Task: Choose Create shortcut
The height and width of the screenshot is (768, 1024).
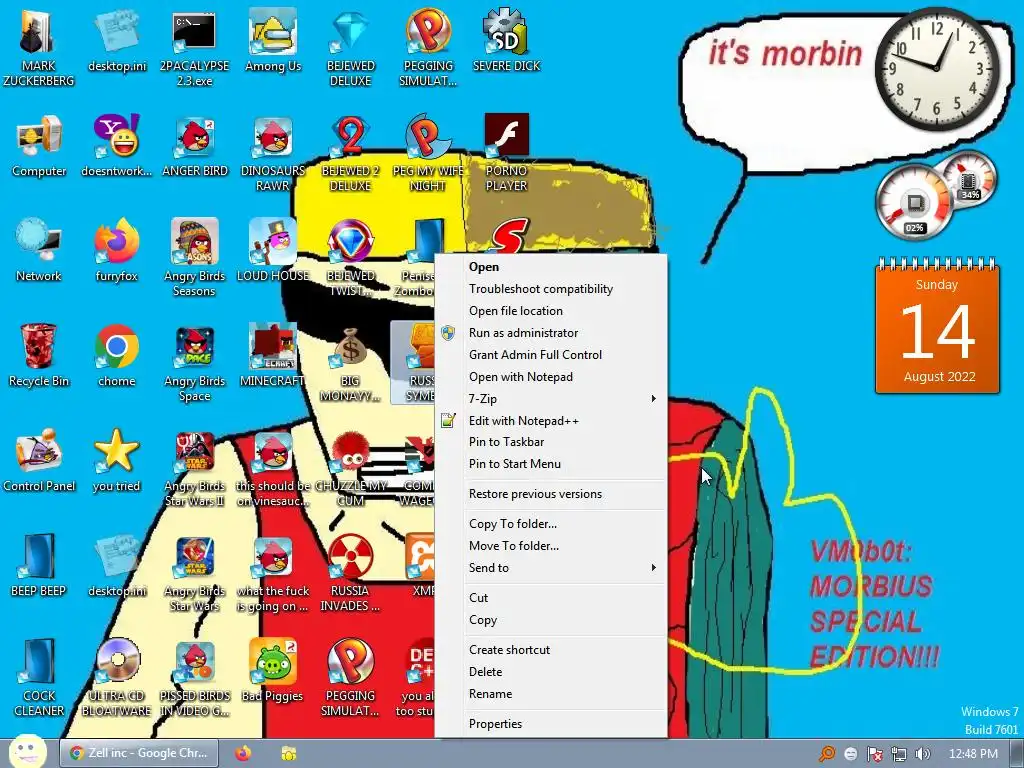Action: [x=551, y=650]
